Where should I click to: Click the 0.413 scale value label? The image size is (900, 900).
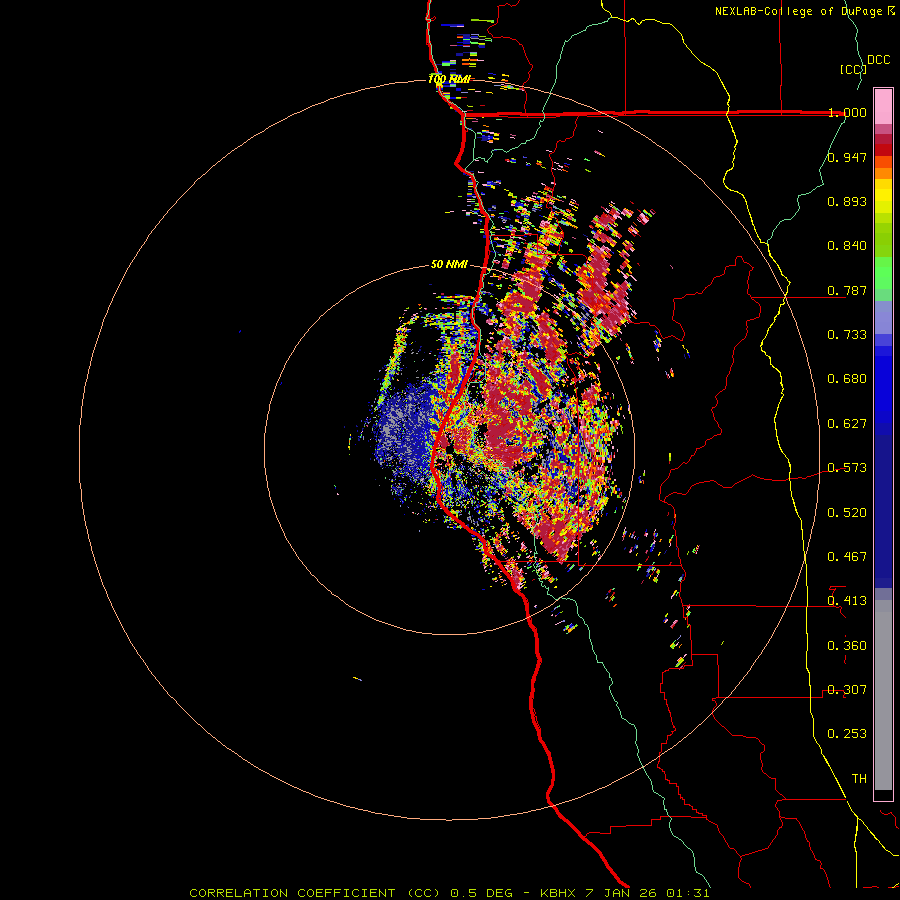(x=847, y=601)
